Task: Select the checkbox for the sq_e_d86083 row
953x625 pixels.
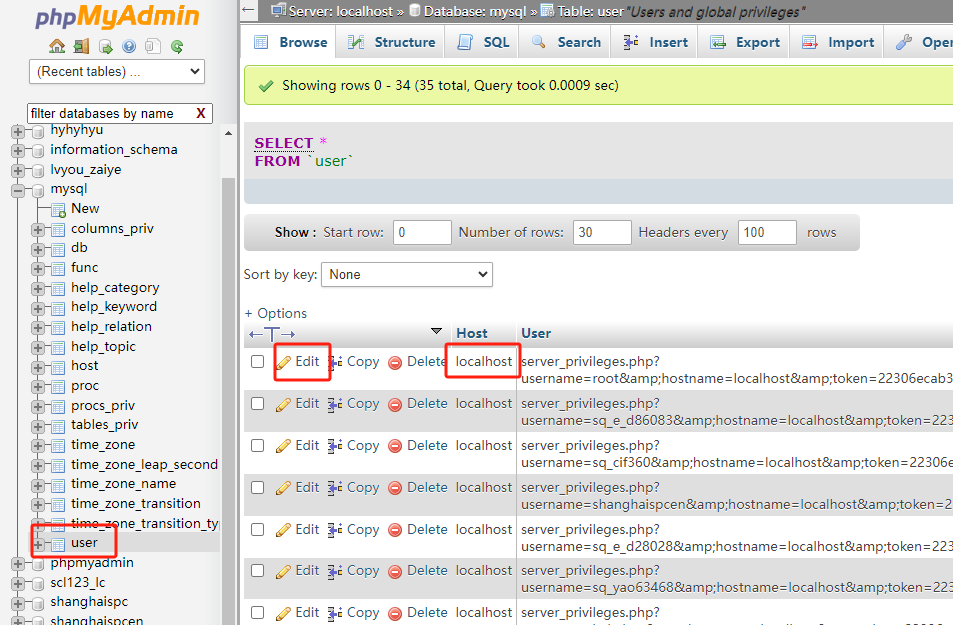Action: (258, 404)
